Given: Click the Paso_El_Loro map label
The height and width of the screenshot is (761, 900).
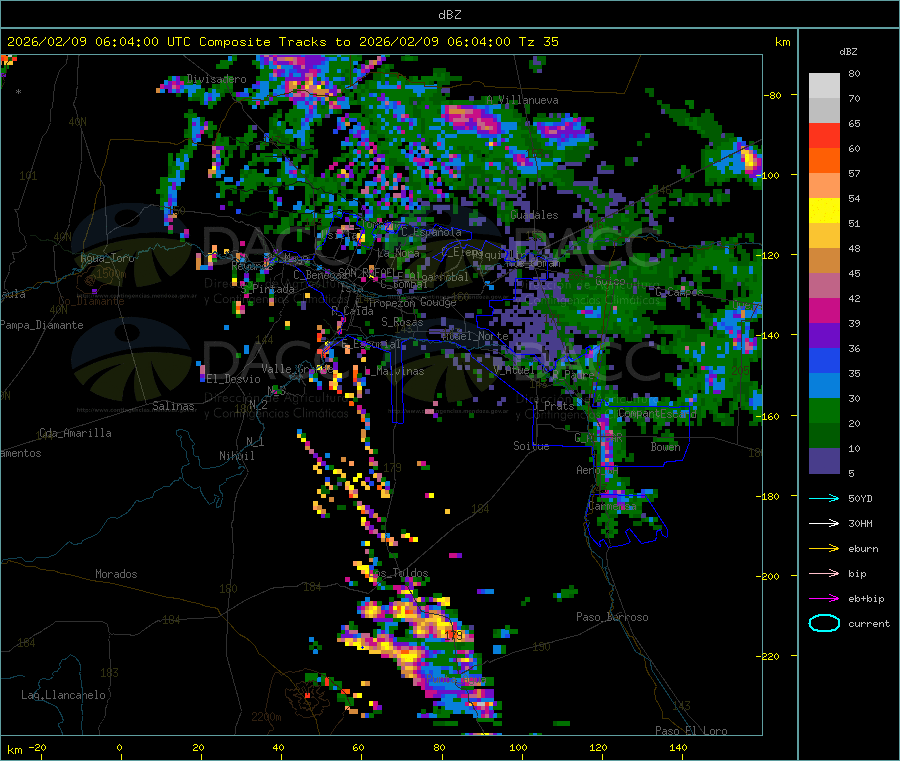Looking at the screenshot, I should coord(691,731).
